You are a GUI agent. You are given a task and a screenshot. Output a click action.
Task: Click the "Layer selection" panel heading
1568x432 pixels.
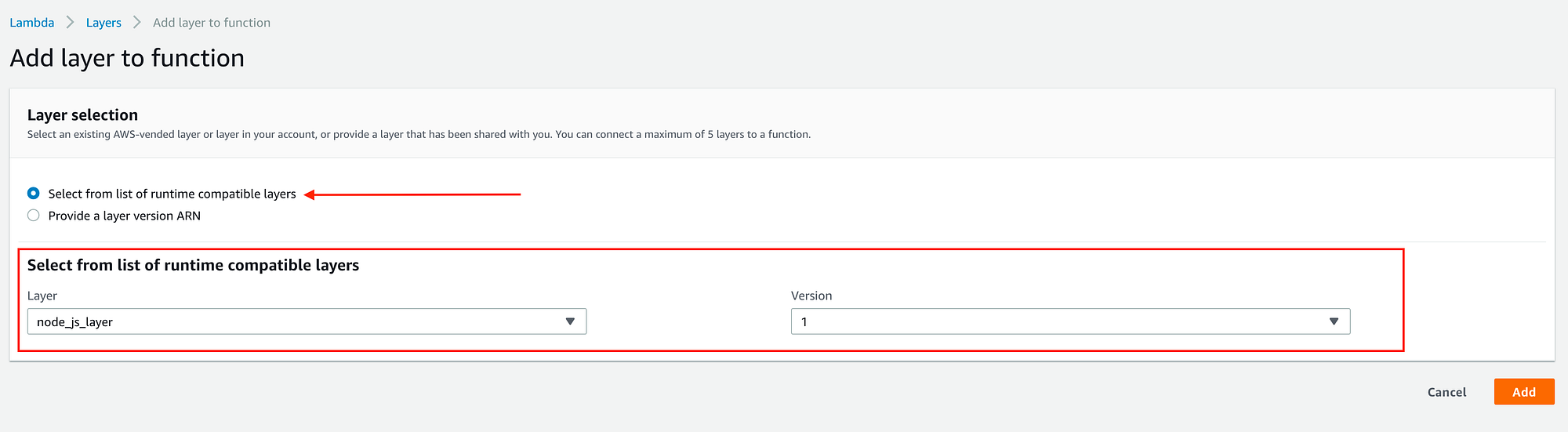click(x=82, y=115)
